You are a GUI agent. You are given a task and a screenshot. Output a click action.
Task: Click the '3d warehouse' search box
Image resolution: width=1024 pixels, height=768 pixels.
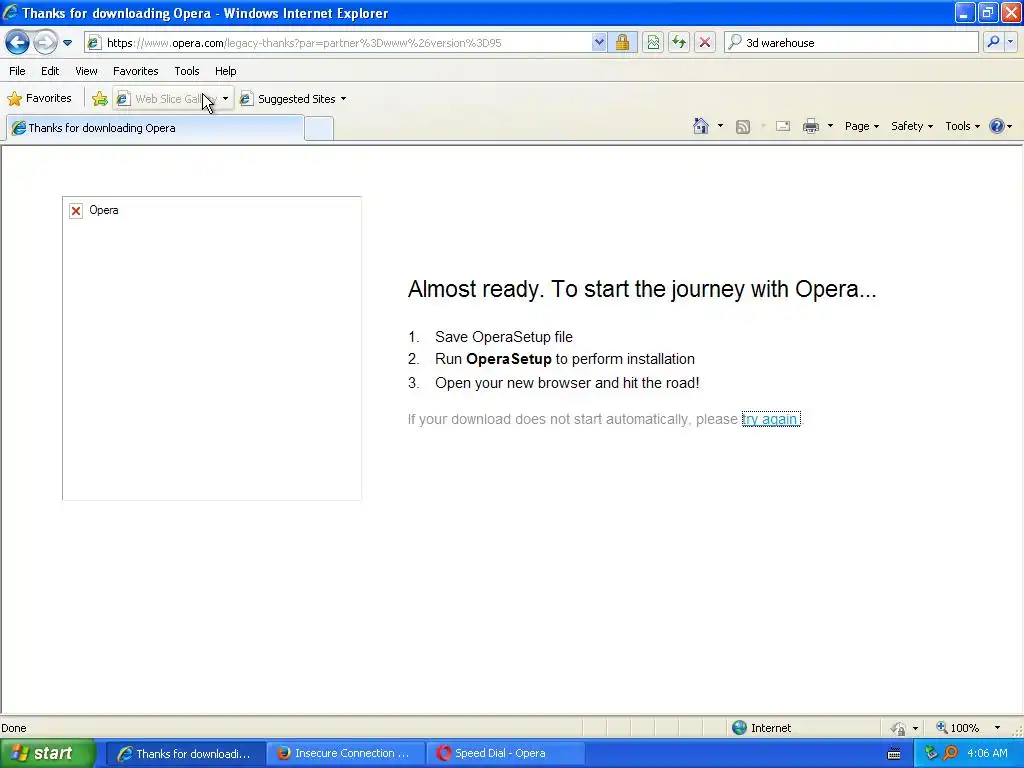click(851, 43)
